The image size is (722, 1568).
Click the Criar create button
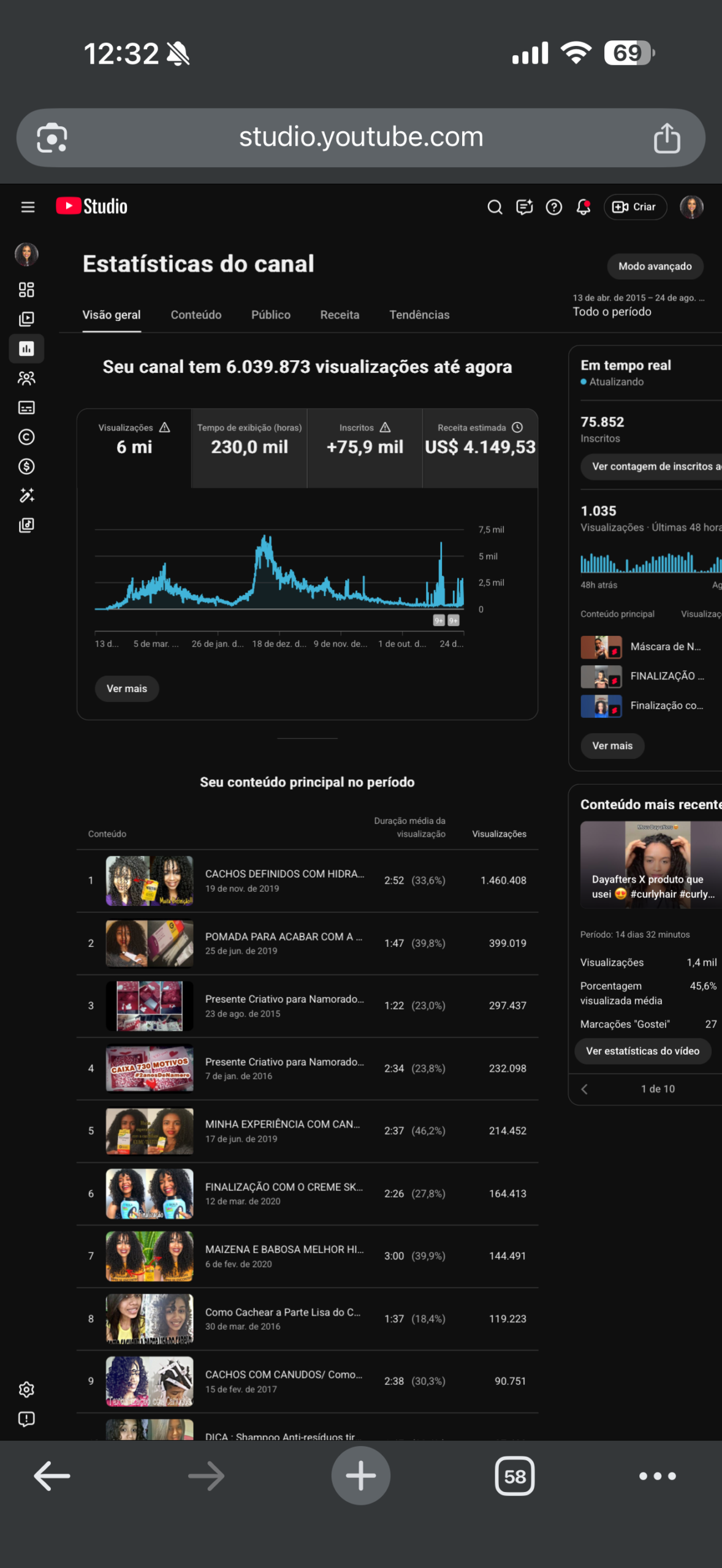pos(635,207)
